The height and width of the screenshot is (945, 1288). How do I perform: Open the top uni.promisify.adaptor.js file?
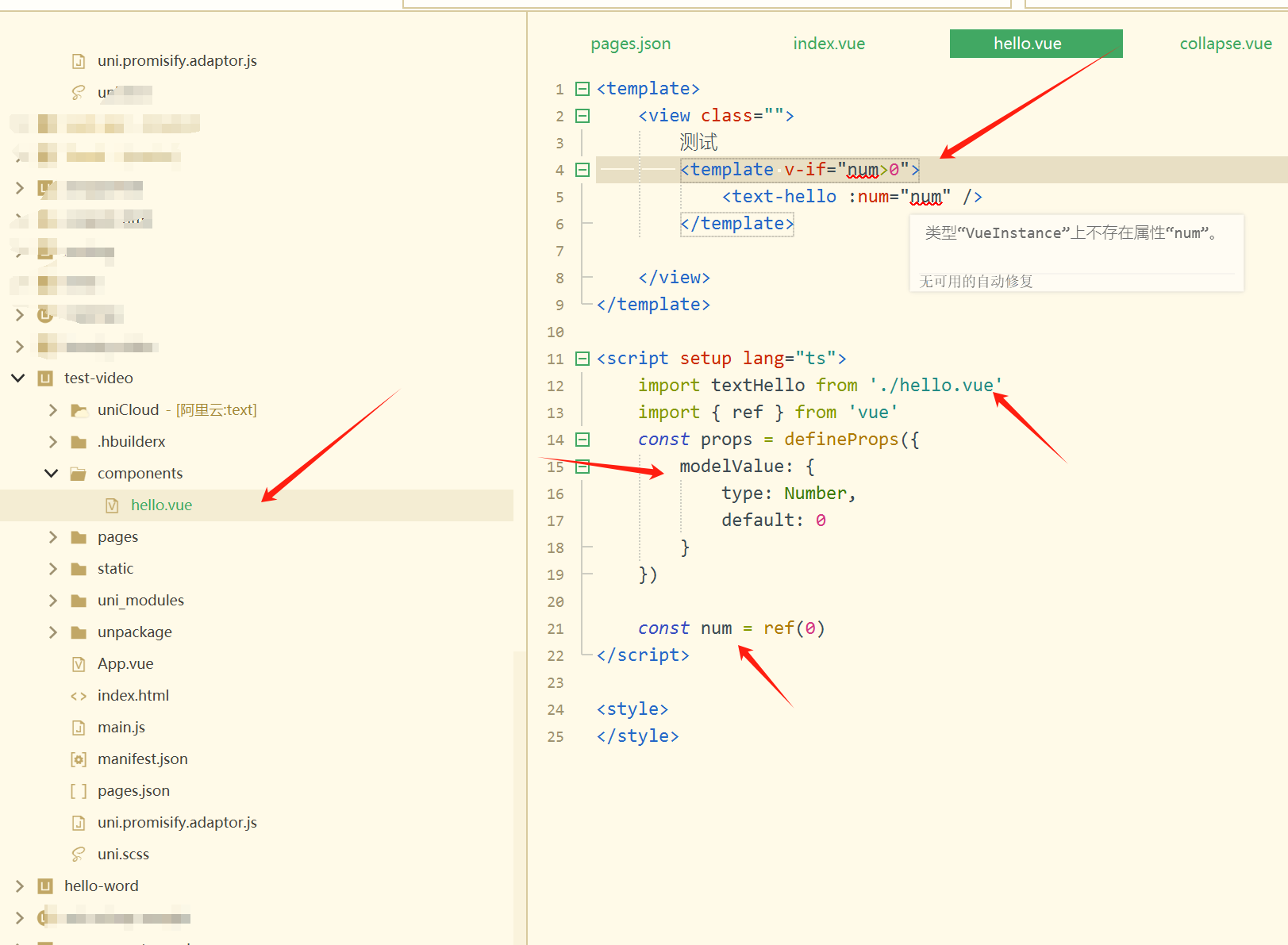pyautogui.click(x=177, y=60)
